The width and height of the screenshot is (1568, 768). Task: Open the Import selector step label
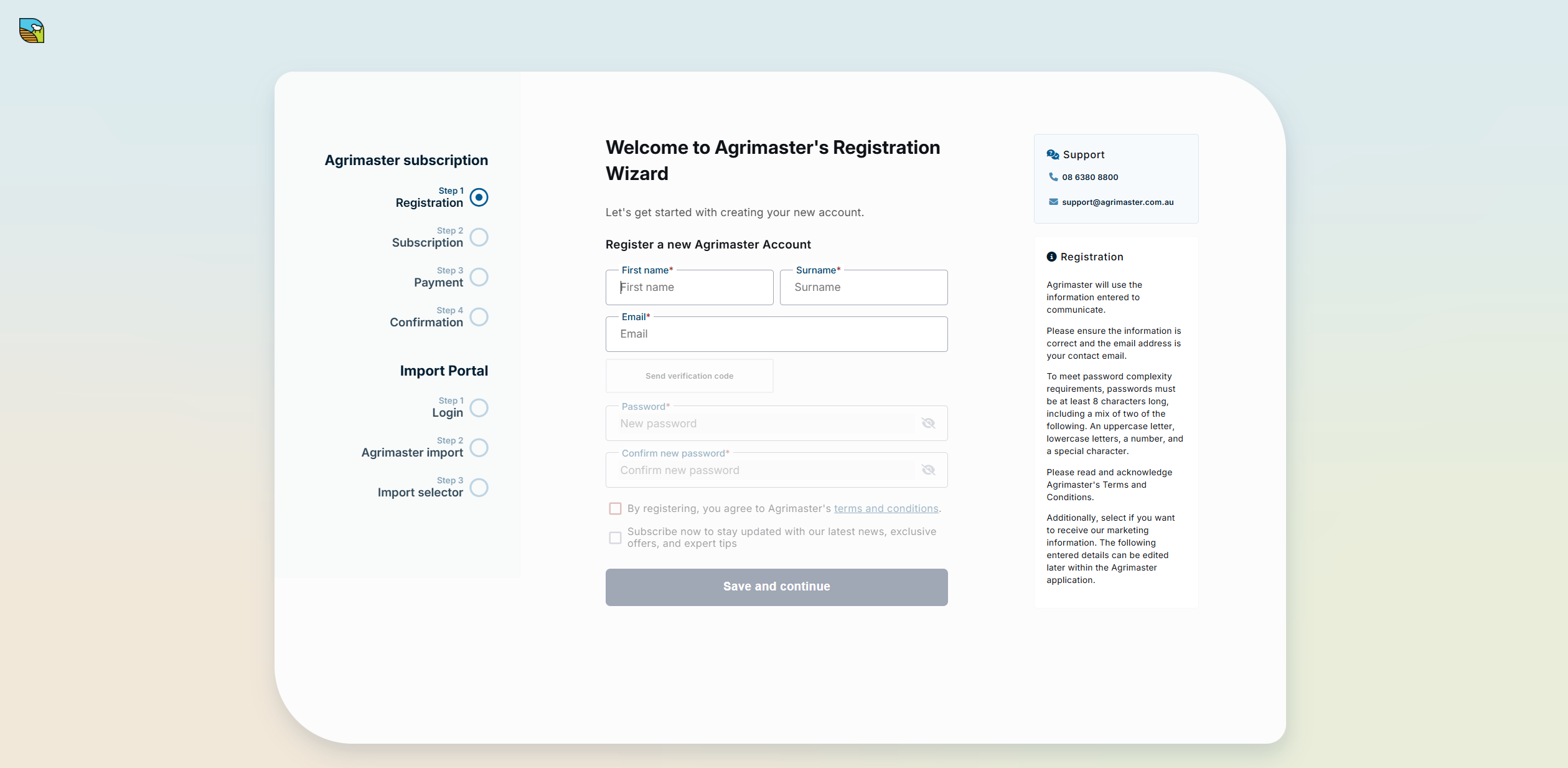420,493
